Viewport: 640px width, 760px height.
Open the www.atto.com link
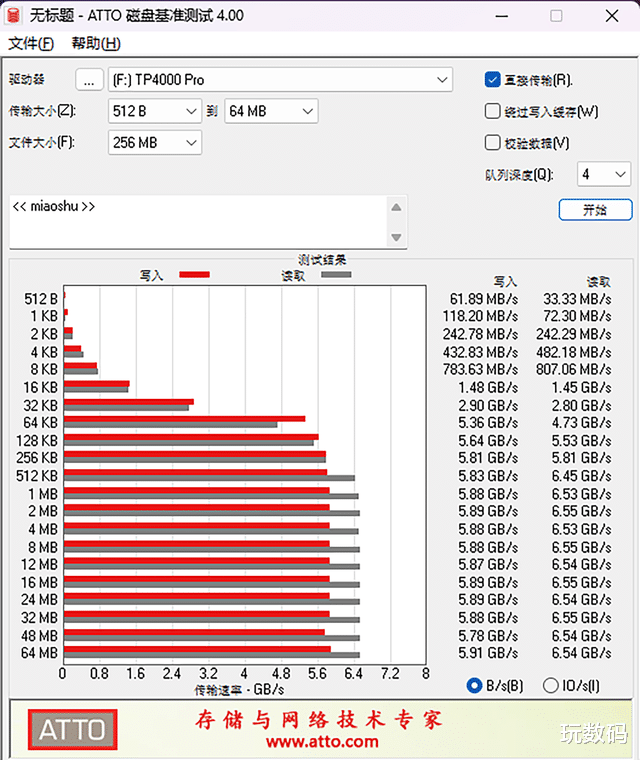click(x=322, y=741)
